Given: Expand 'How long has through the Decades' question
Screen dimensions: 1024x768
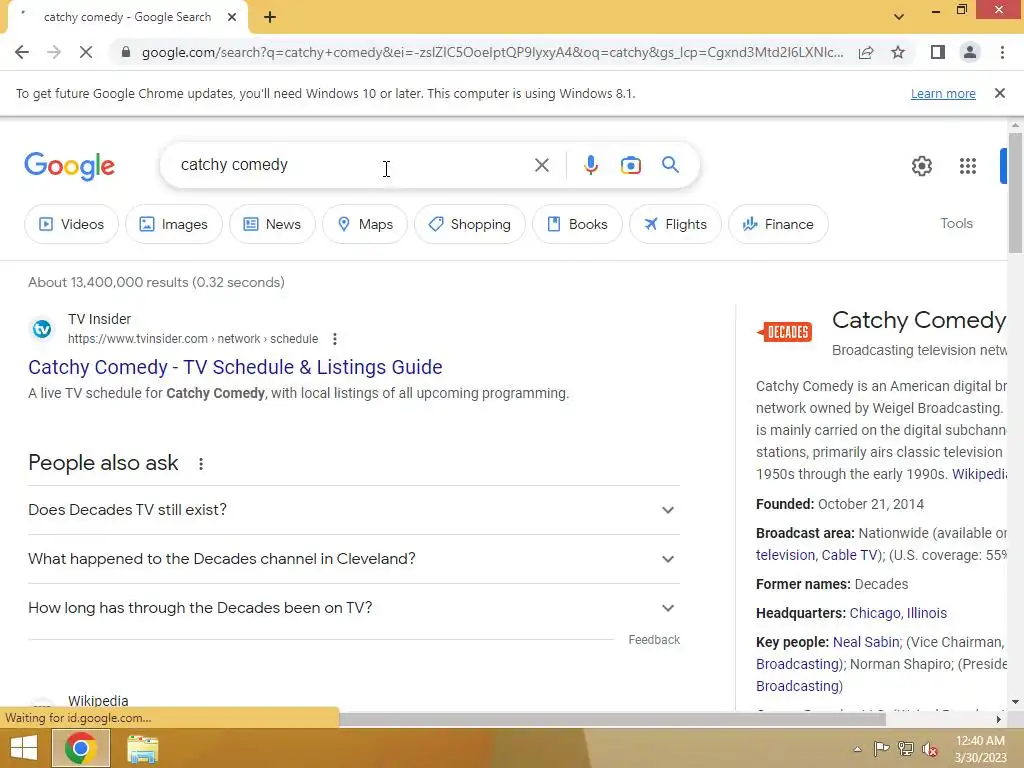Looking at the screenshot, I should click(x=354, y=608).
